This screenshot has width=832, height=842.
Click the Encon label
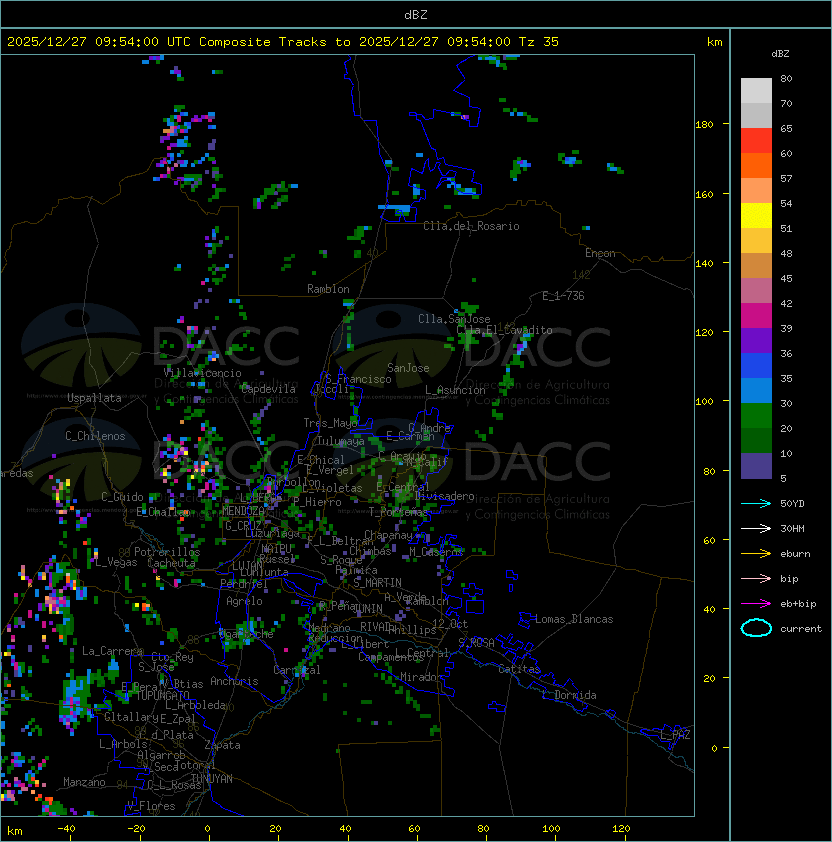[x=600, y=253]
